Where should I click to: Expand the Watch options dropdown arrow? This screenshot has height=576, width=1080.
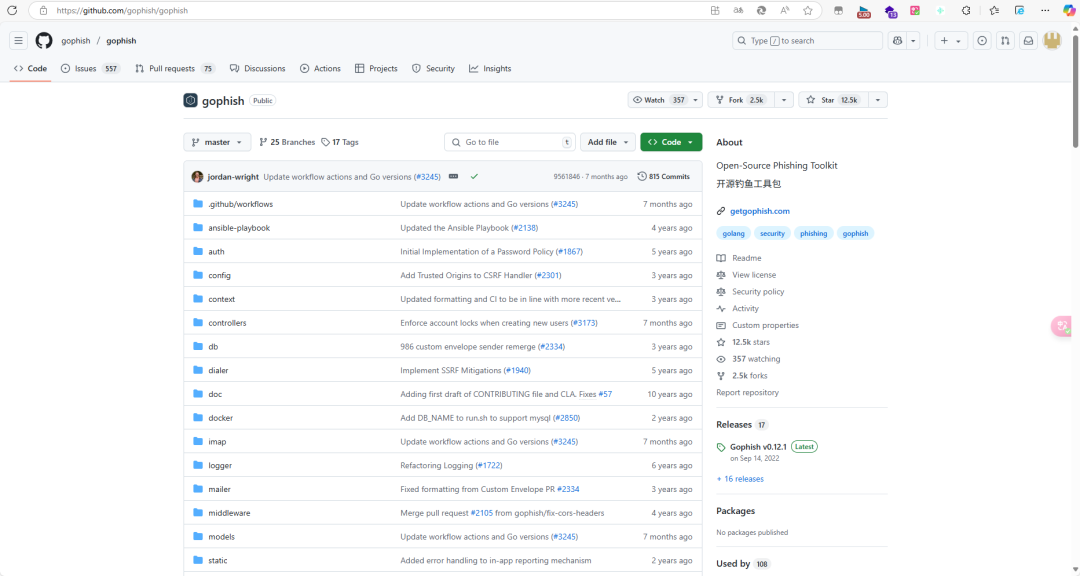click(x=695, y=100)
